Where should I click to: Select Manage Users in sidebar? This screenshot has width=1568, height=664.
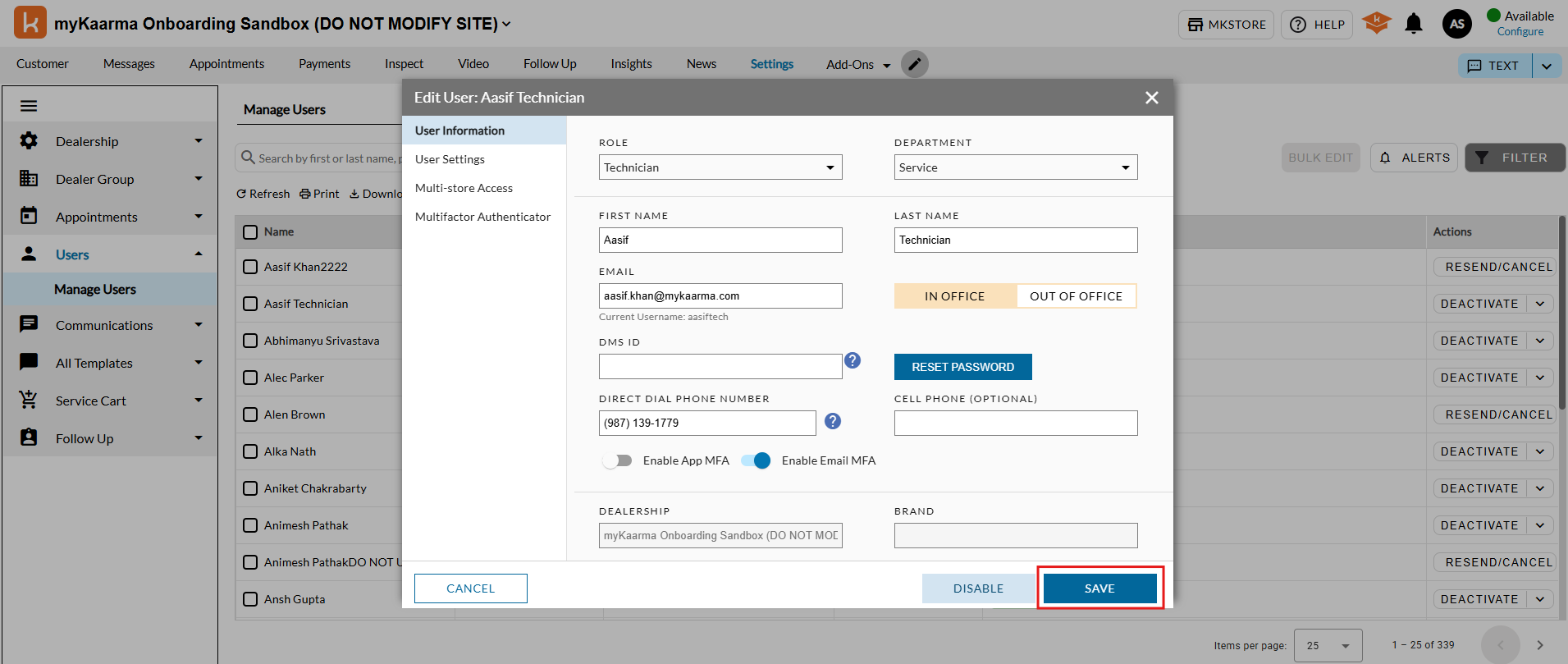pos(95,290)
